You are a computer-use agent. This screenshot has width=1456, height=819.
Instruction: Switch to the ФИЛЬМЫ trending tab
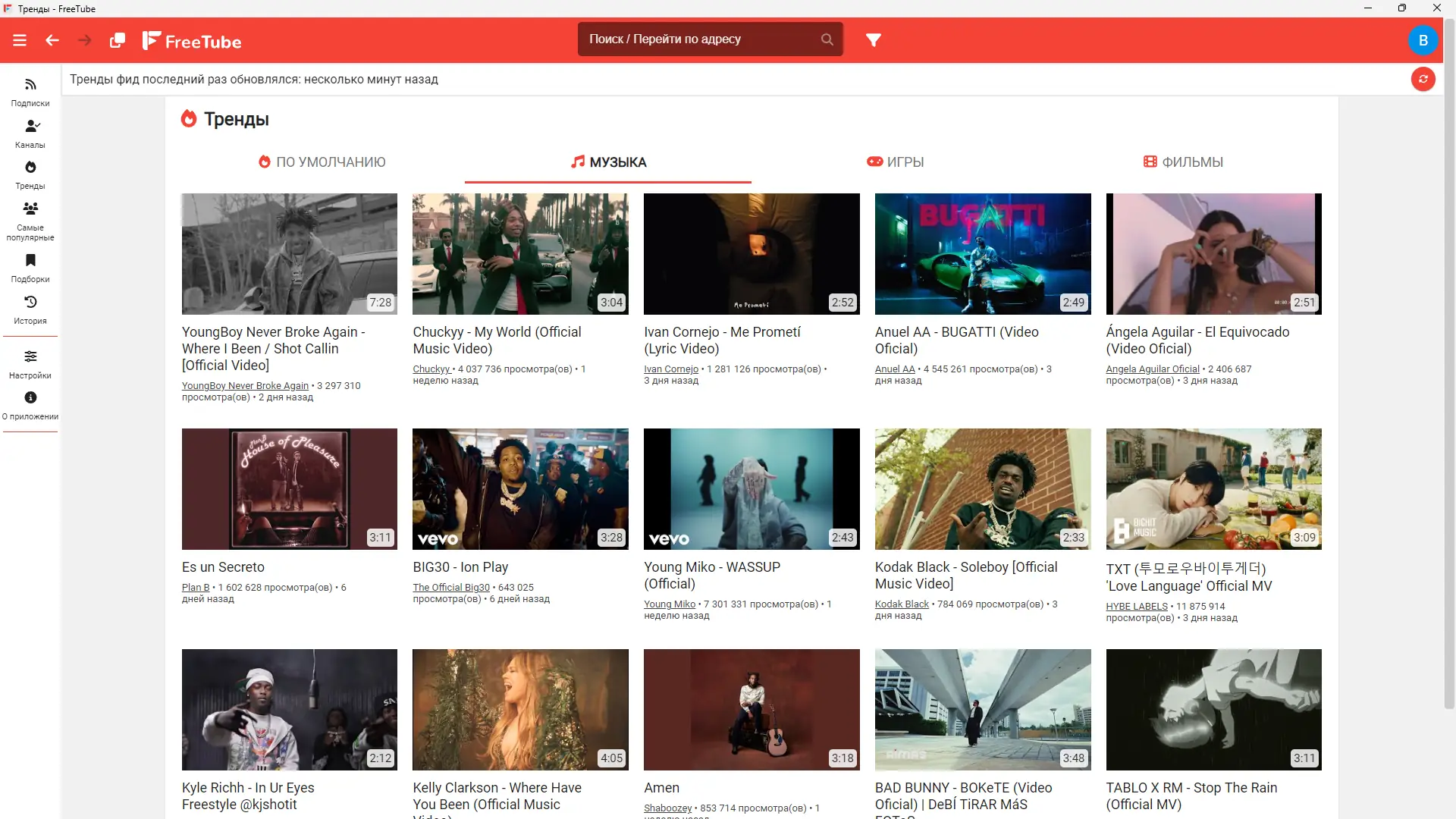pyautogui.click(x=1183, y=162)
